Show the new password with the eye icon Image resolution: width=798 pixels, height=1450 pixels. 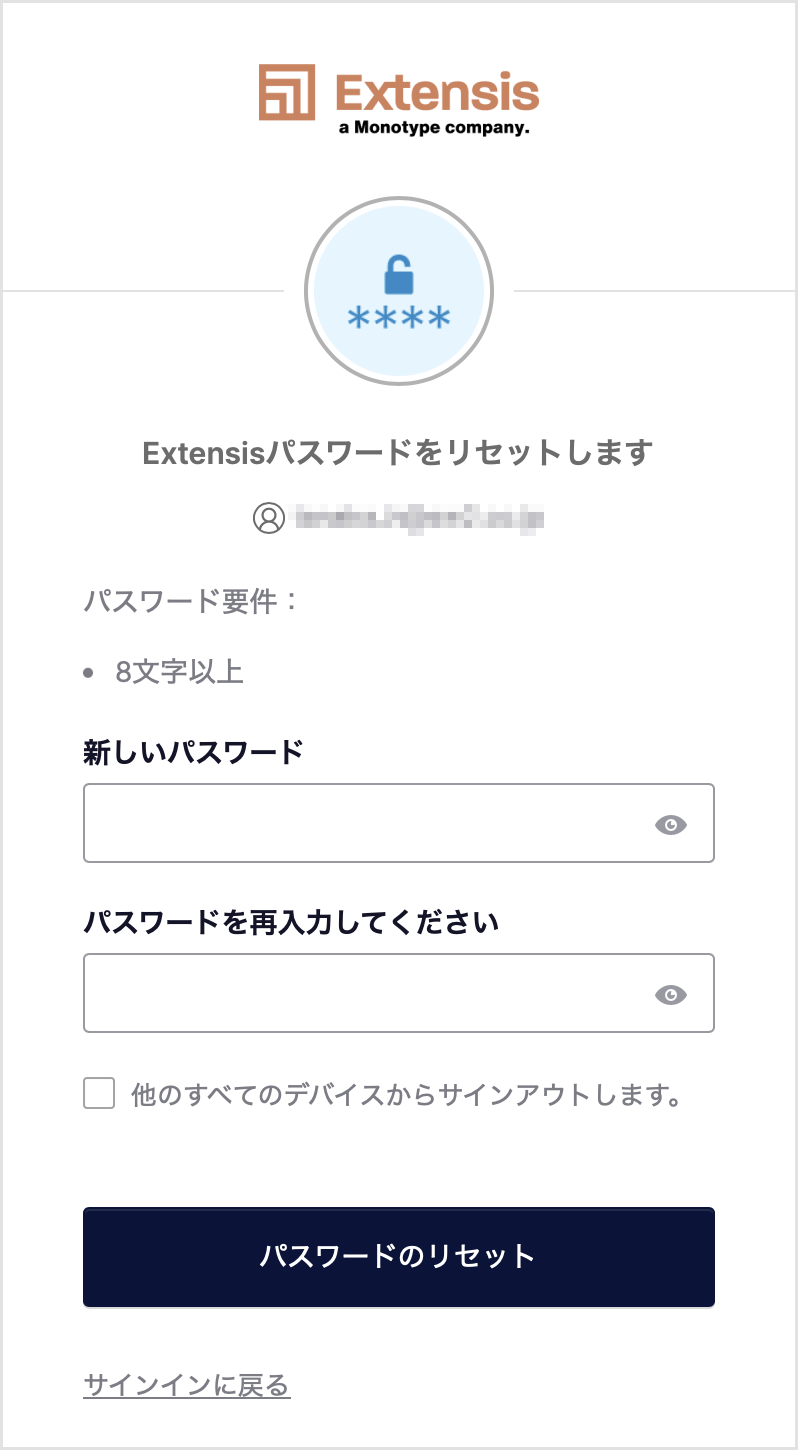point(671,824)
